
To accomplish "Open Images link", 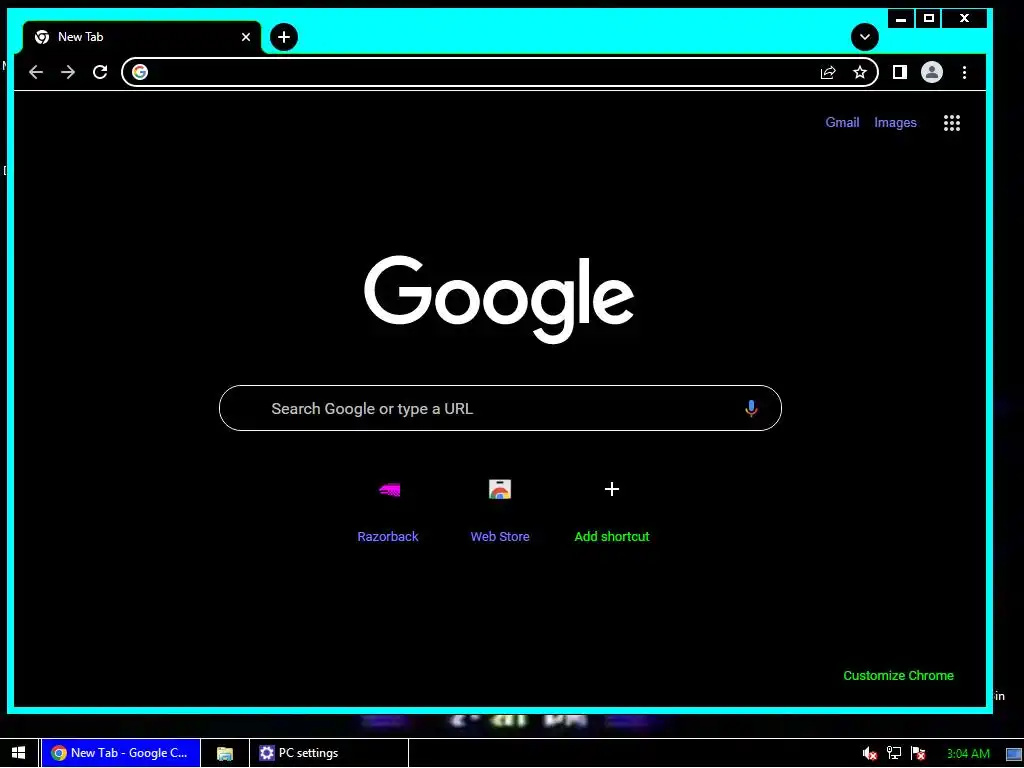I will pos(895,122).
